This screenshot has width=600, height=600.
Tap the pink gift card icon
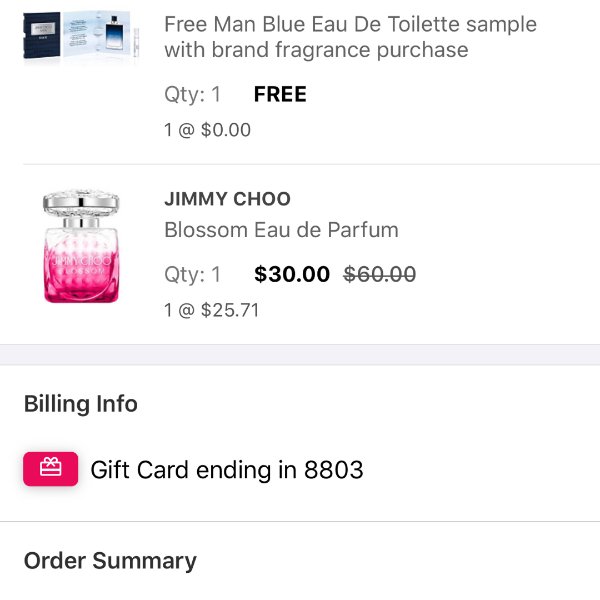pyautogui.click(x=51, y=469)
